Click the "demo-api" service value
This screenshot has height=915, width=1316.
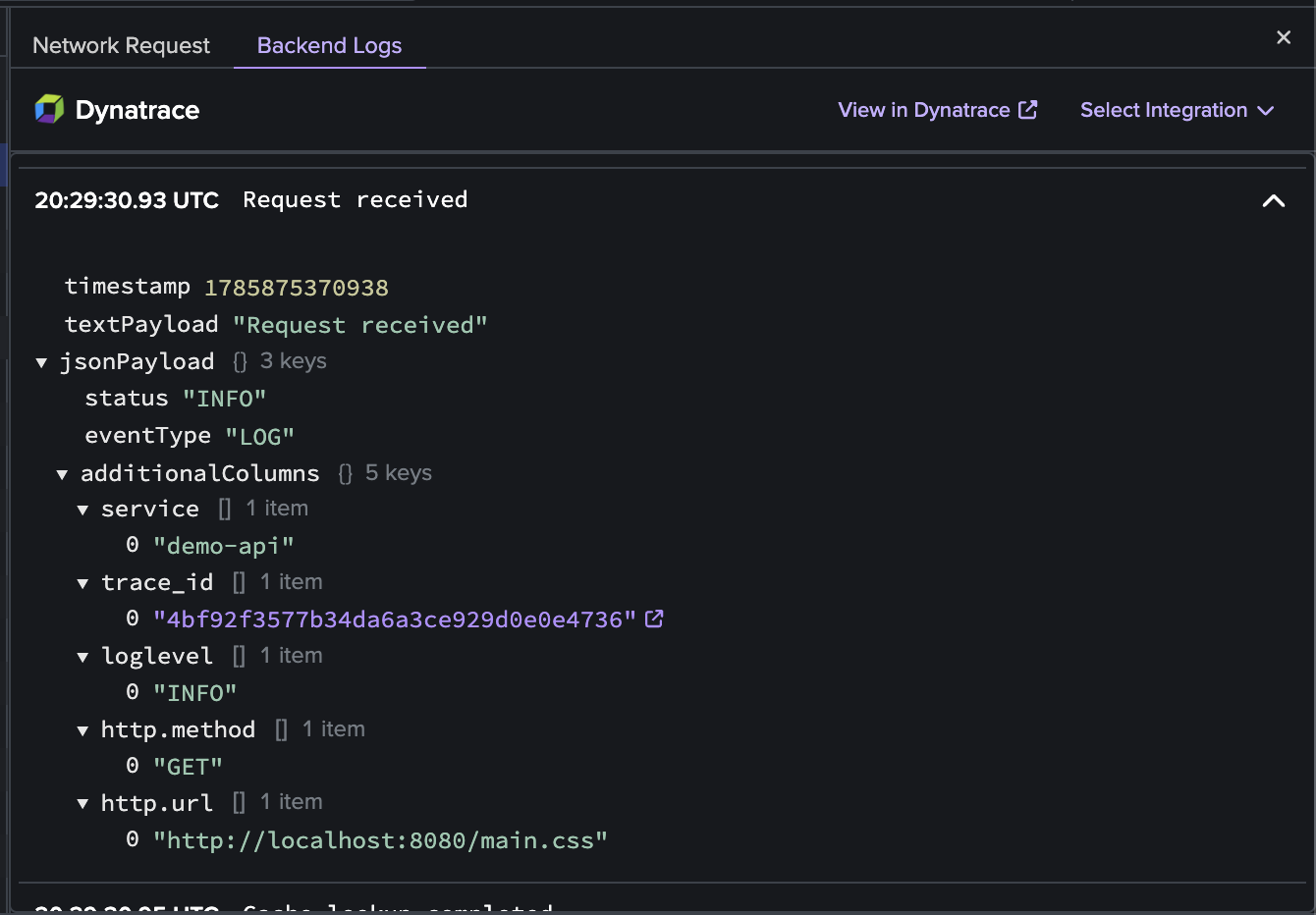[223, 546]
